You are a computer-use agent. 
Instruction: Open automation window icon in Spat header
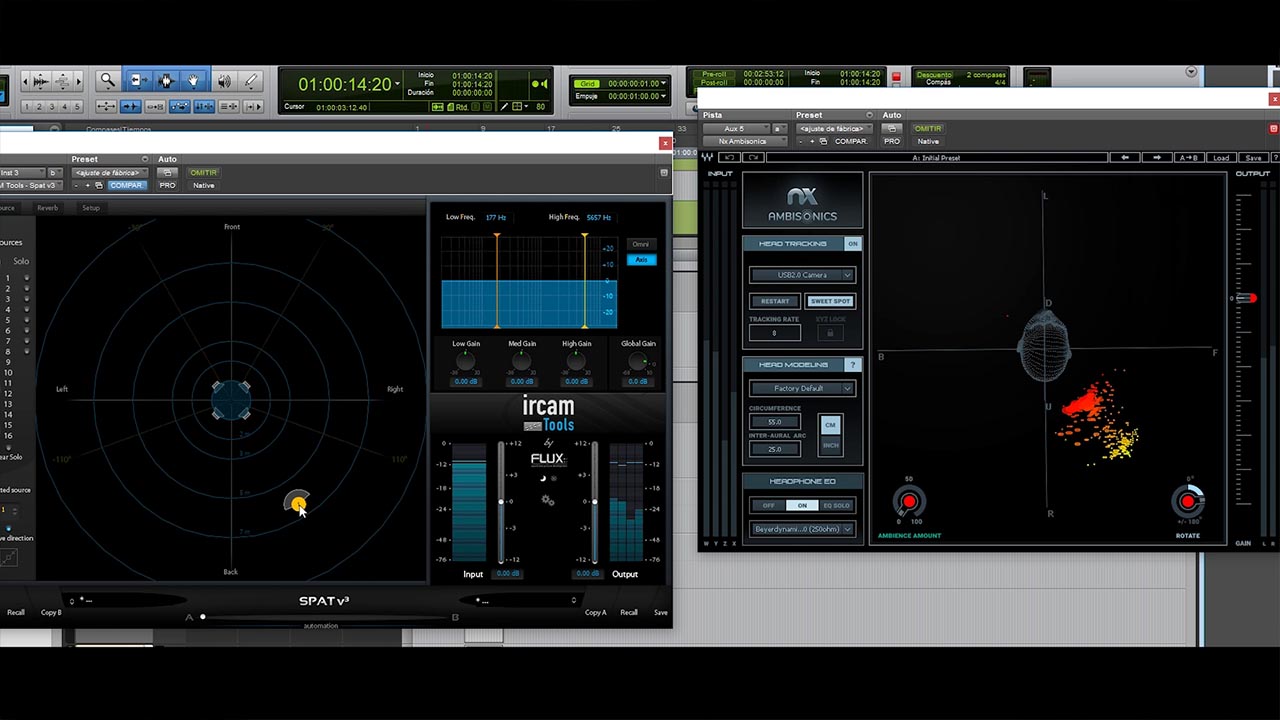pyautogui.click(x=167, y=173)
